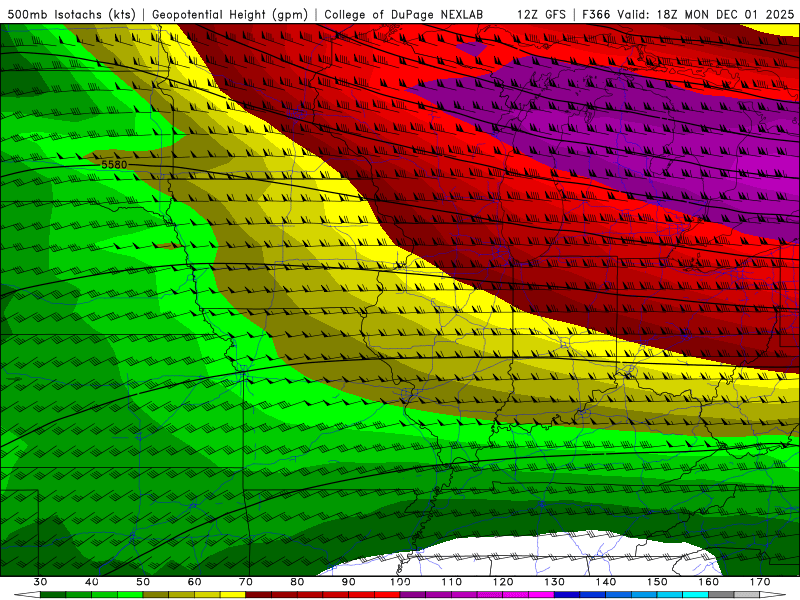Pick the bright red swatch ending at 100
800x600 pixels.
387,595
